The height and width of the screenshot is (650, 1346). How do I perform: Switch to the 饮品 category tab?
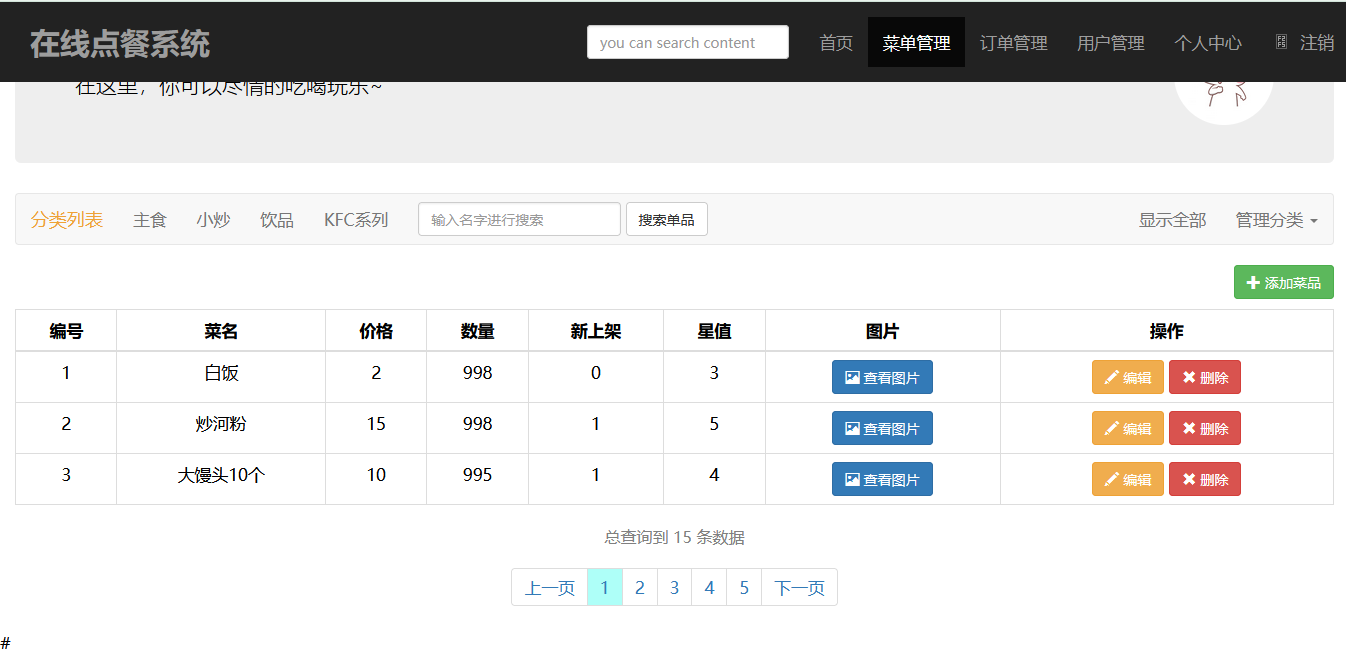277,219
